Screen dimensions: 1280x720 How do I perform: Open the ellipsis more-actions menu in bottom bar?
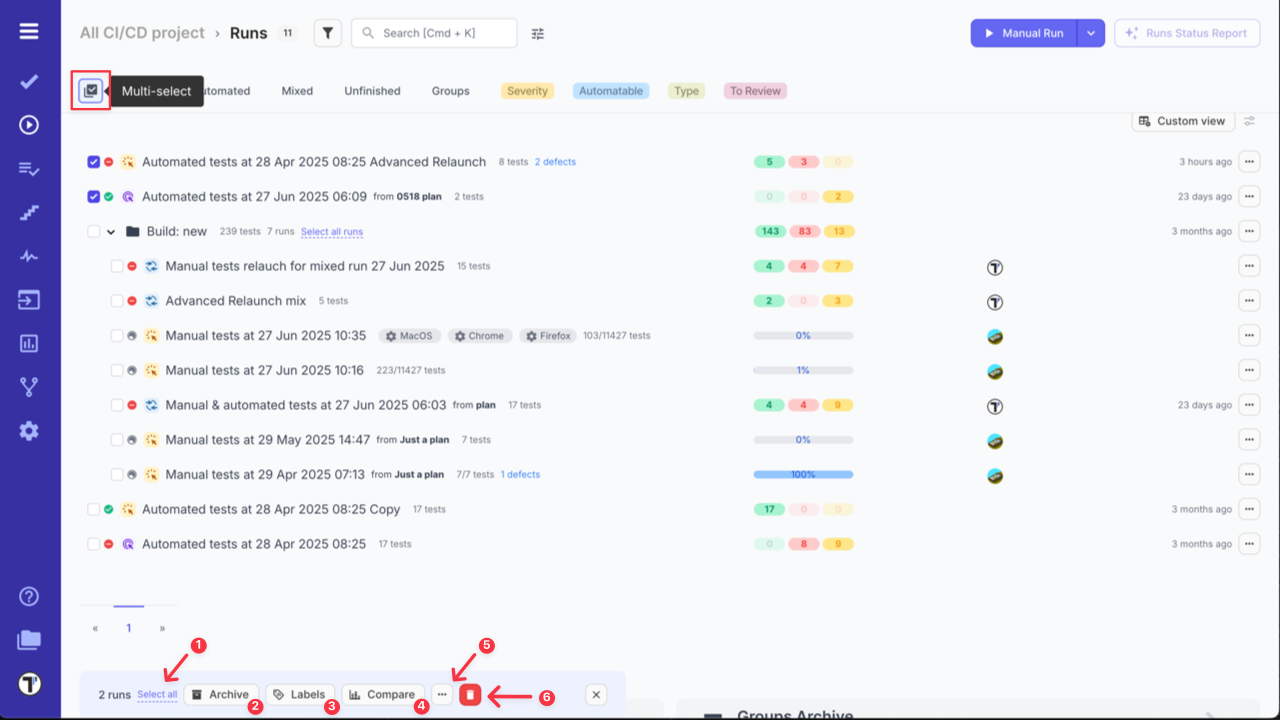coord(442,694)
